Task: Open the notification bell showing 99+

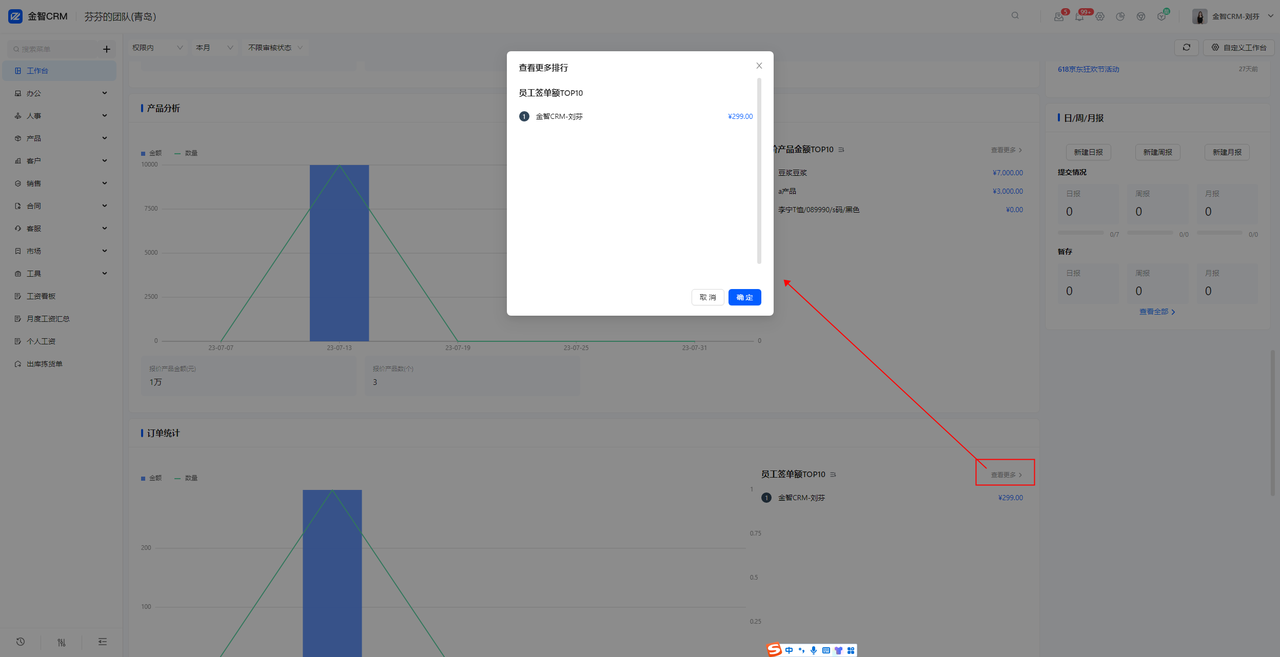Action: click(x=1080, y=16)
